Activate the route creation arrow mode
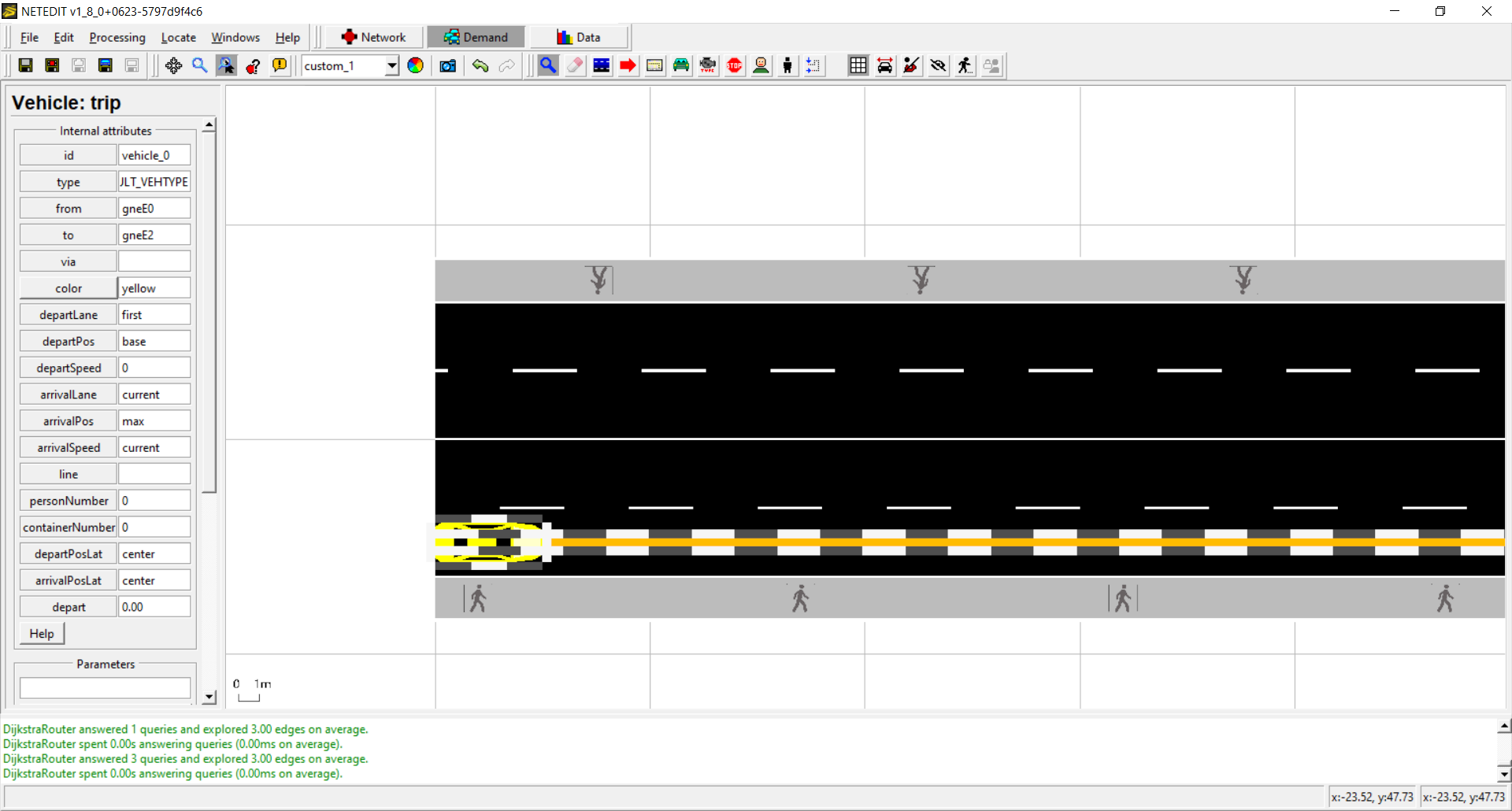This screenshot has height=811, width=1512. click(628, 65)
